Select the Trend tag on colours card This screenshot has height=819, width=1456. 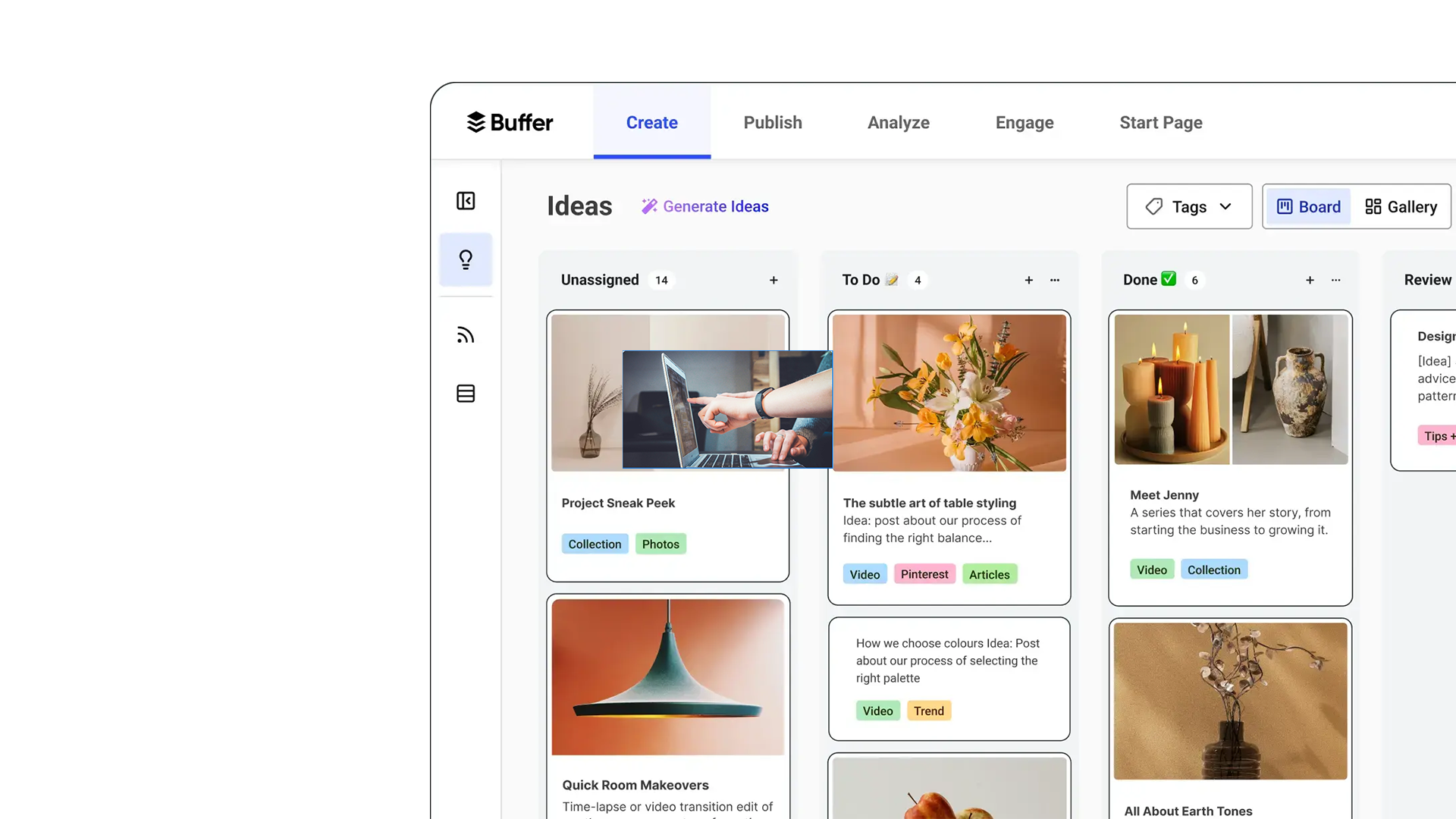pos(929,711)
